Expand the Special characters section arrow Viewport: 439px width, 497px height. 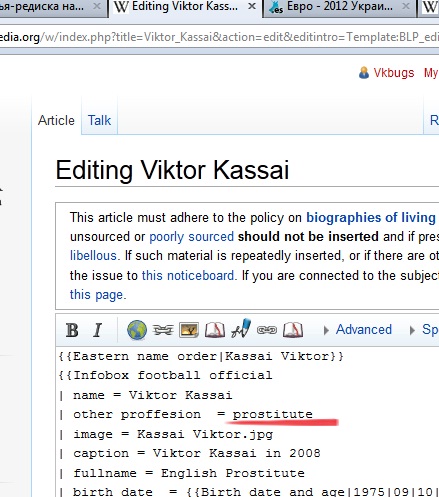coord(412,330)
